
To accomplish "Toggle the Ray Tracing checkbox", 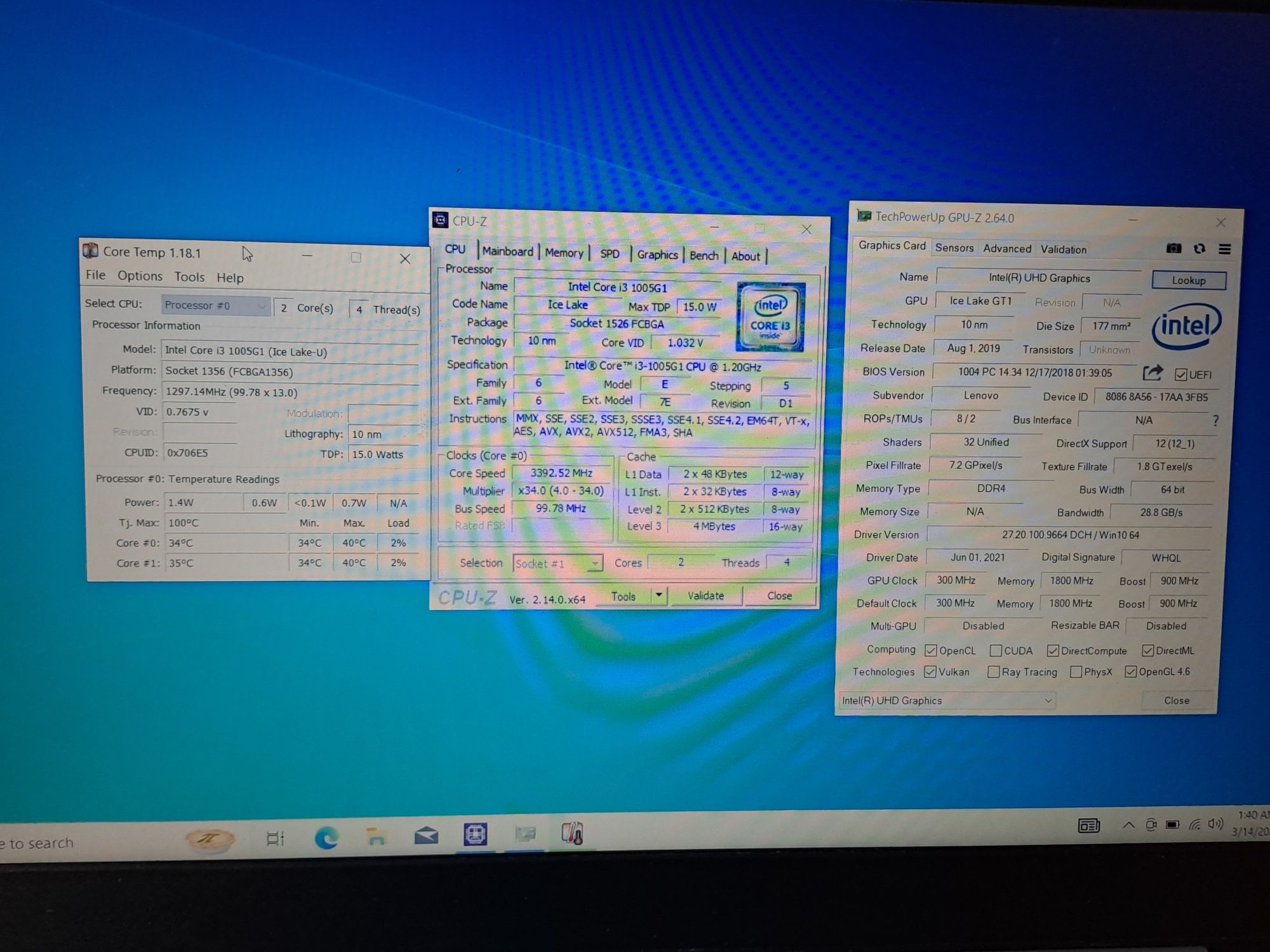I will coord(994,672).
